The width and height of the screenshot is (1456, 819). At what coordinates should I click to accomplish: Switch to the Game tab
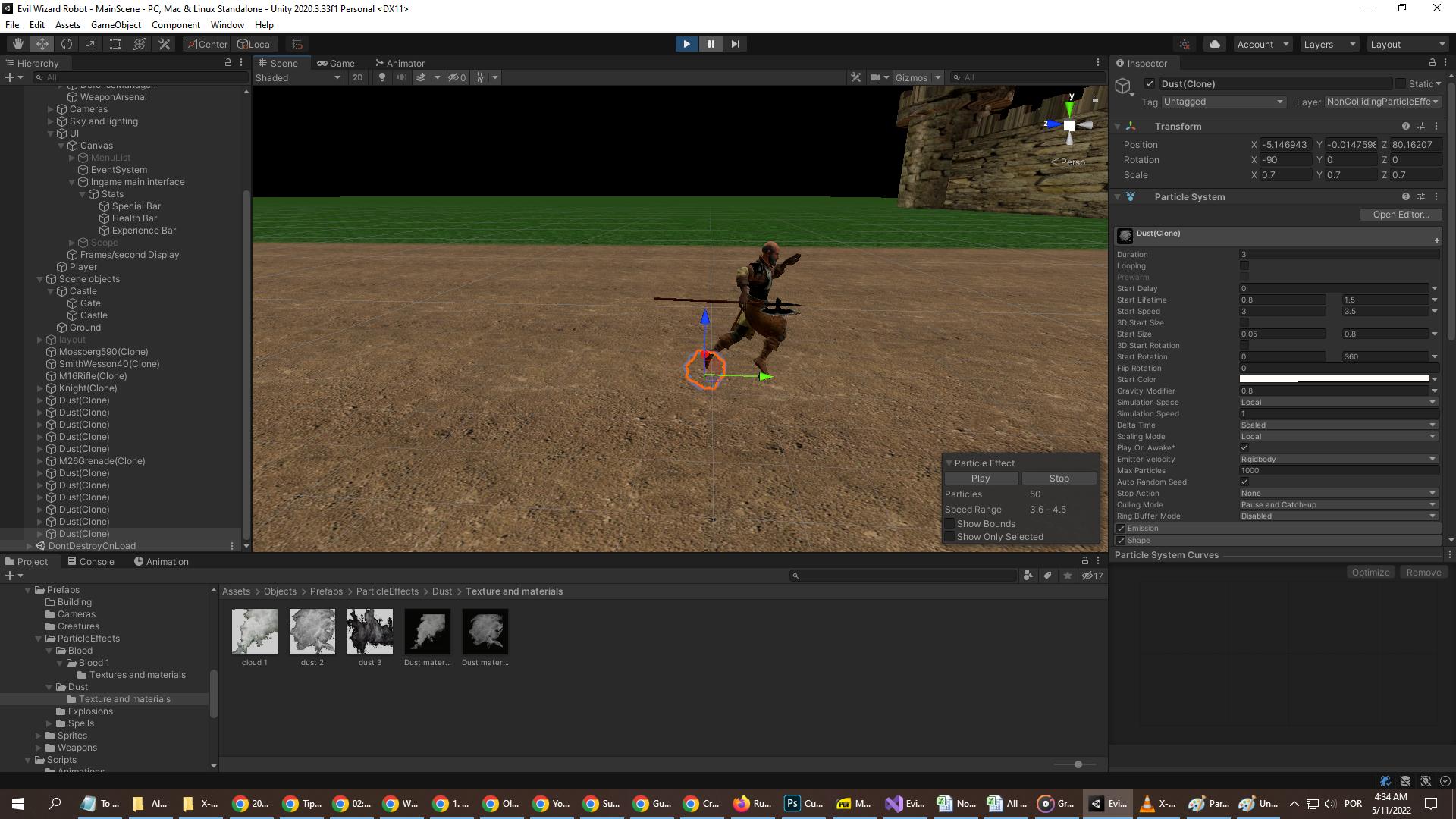pos(336,63)
